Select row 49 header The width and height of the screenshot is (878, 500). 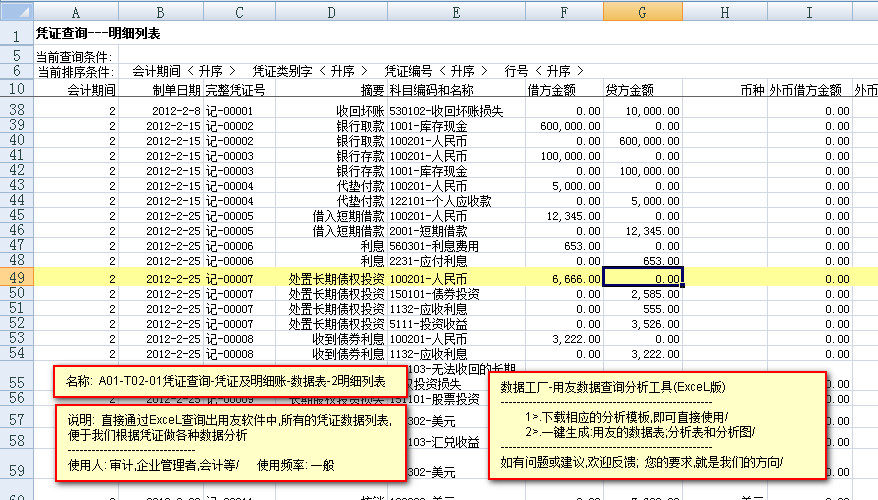[x=15, y=278]
